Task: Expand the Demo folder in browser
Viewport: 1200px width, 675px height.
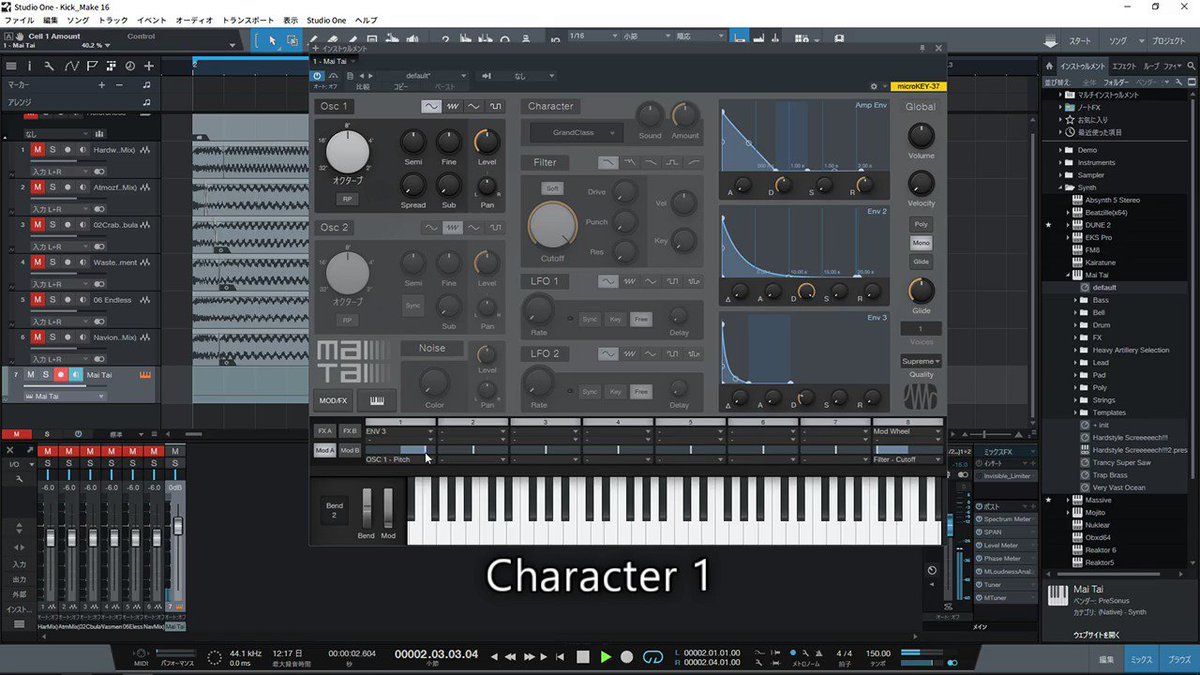Action: pyautogui.click(x=1061, y=150)
